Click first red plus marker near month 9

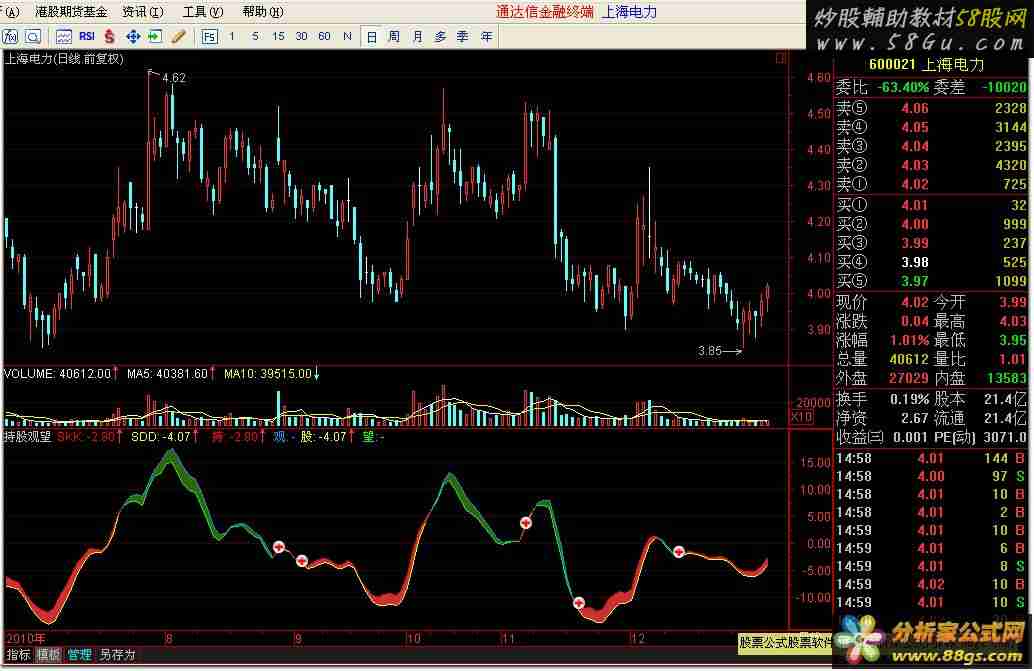tap(278, 547)
